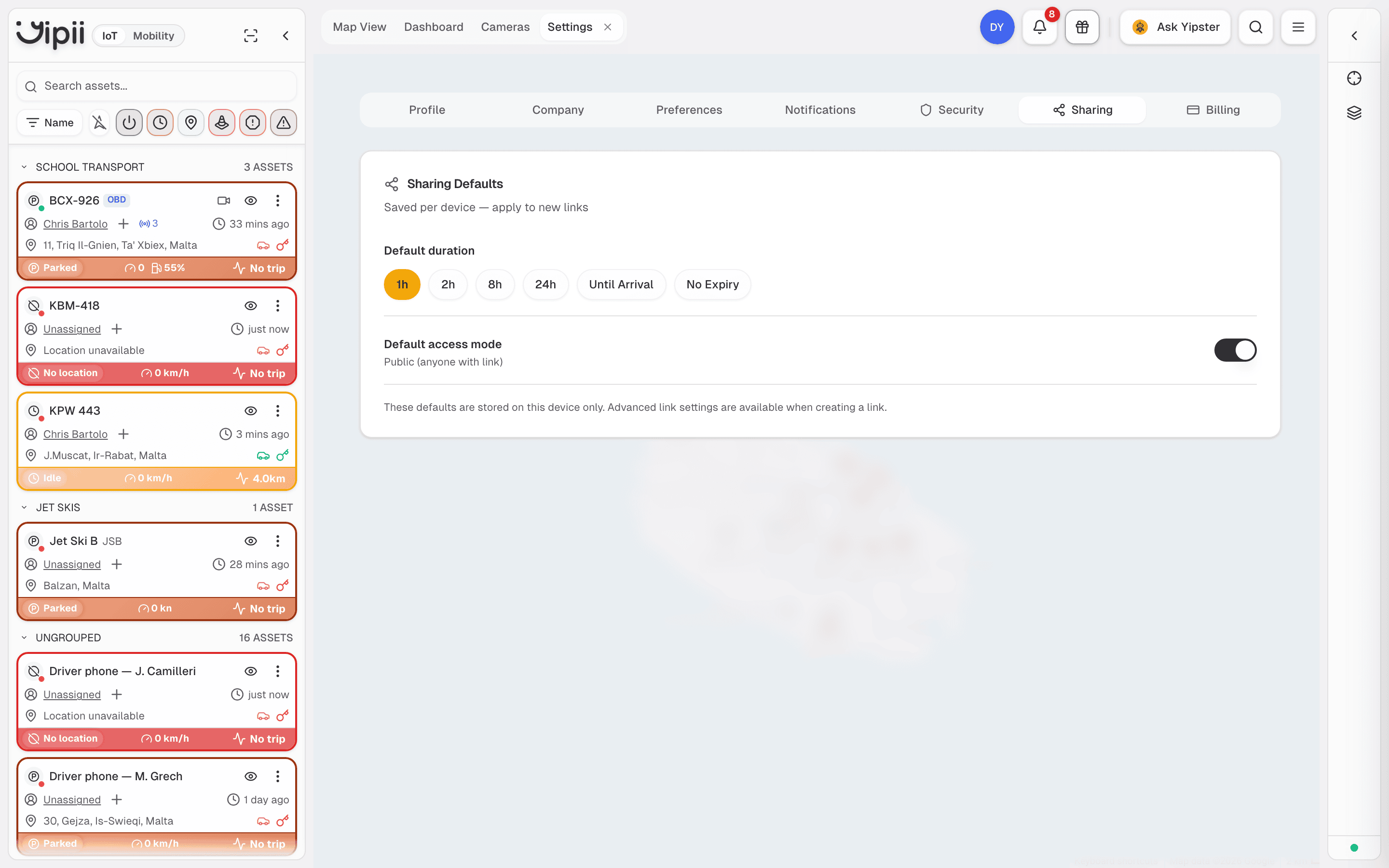Screen dimensions: 1389x868
Task: Set default duration to Until Arrival
Action: [621, 285]
